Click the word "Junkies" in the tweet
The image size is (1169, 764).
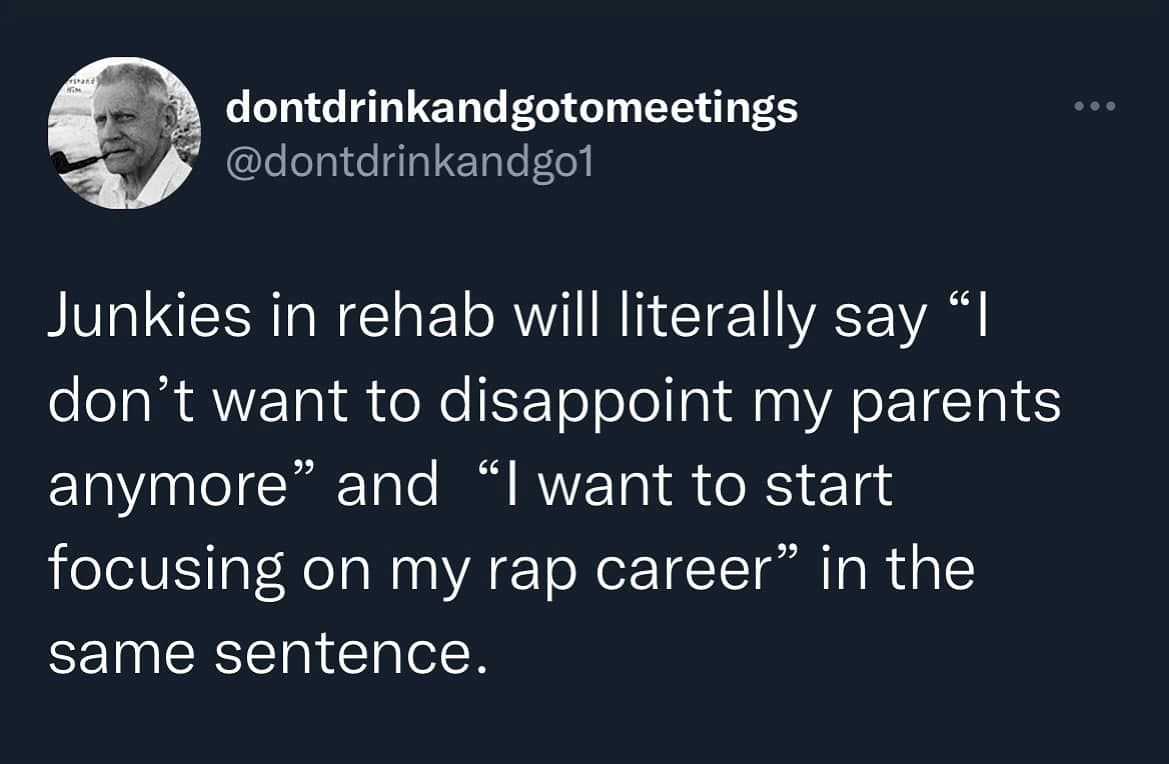(x=150, y=317)
